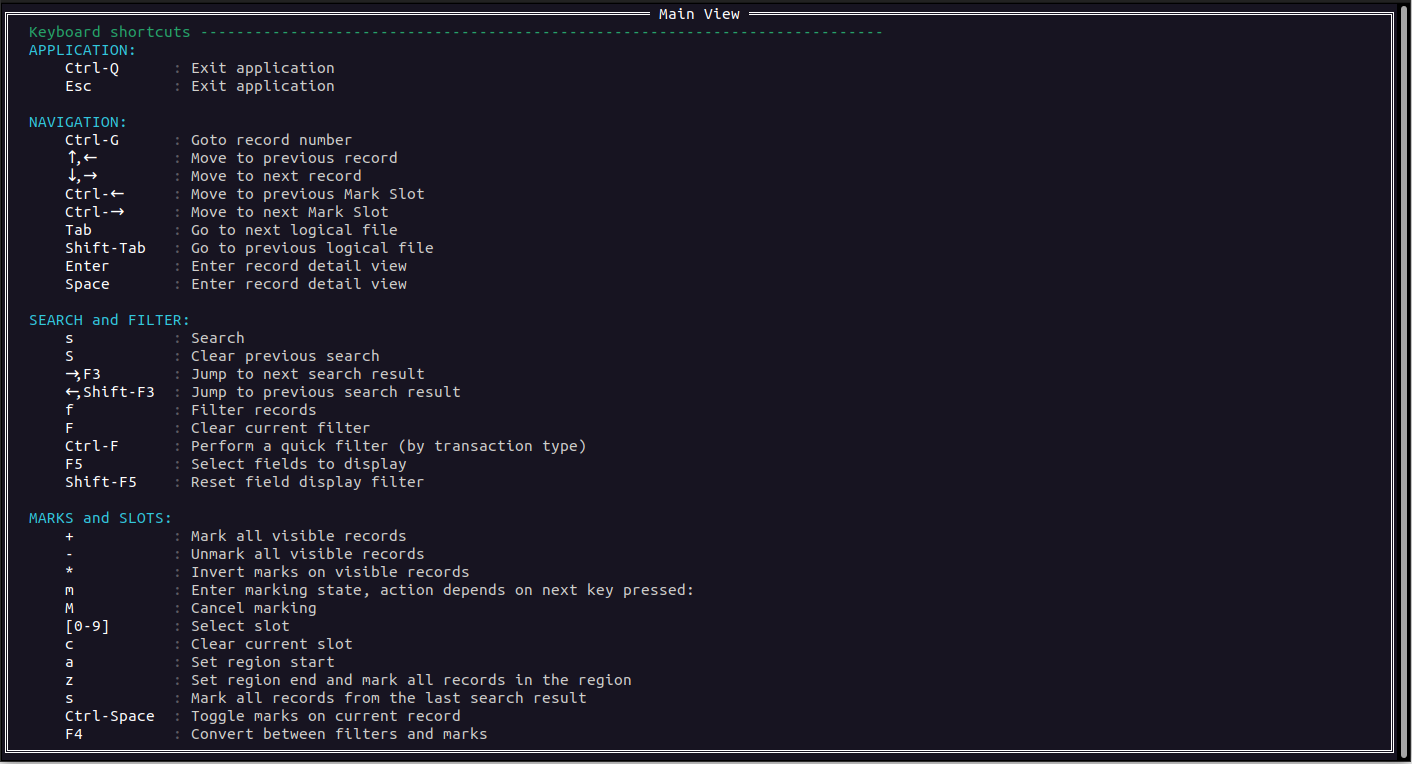Click the Ctrl-F quick filter key label

[x=92, y=446]
